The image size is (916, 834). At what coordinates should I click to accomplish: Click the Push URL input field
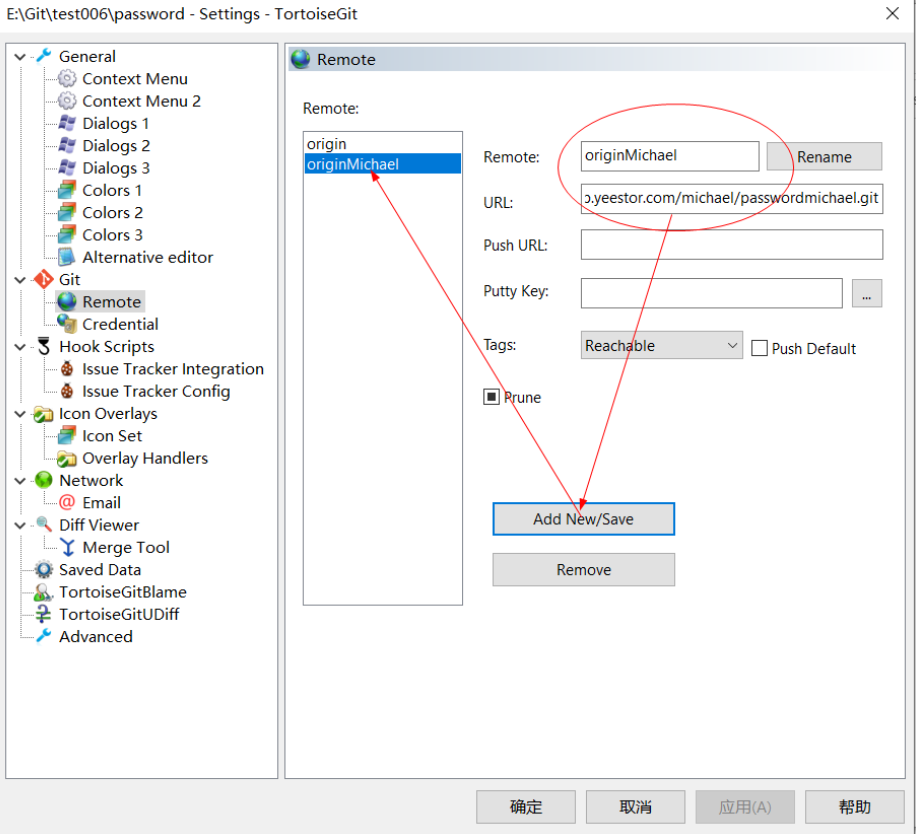[731, 244]
